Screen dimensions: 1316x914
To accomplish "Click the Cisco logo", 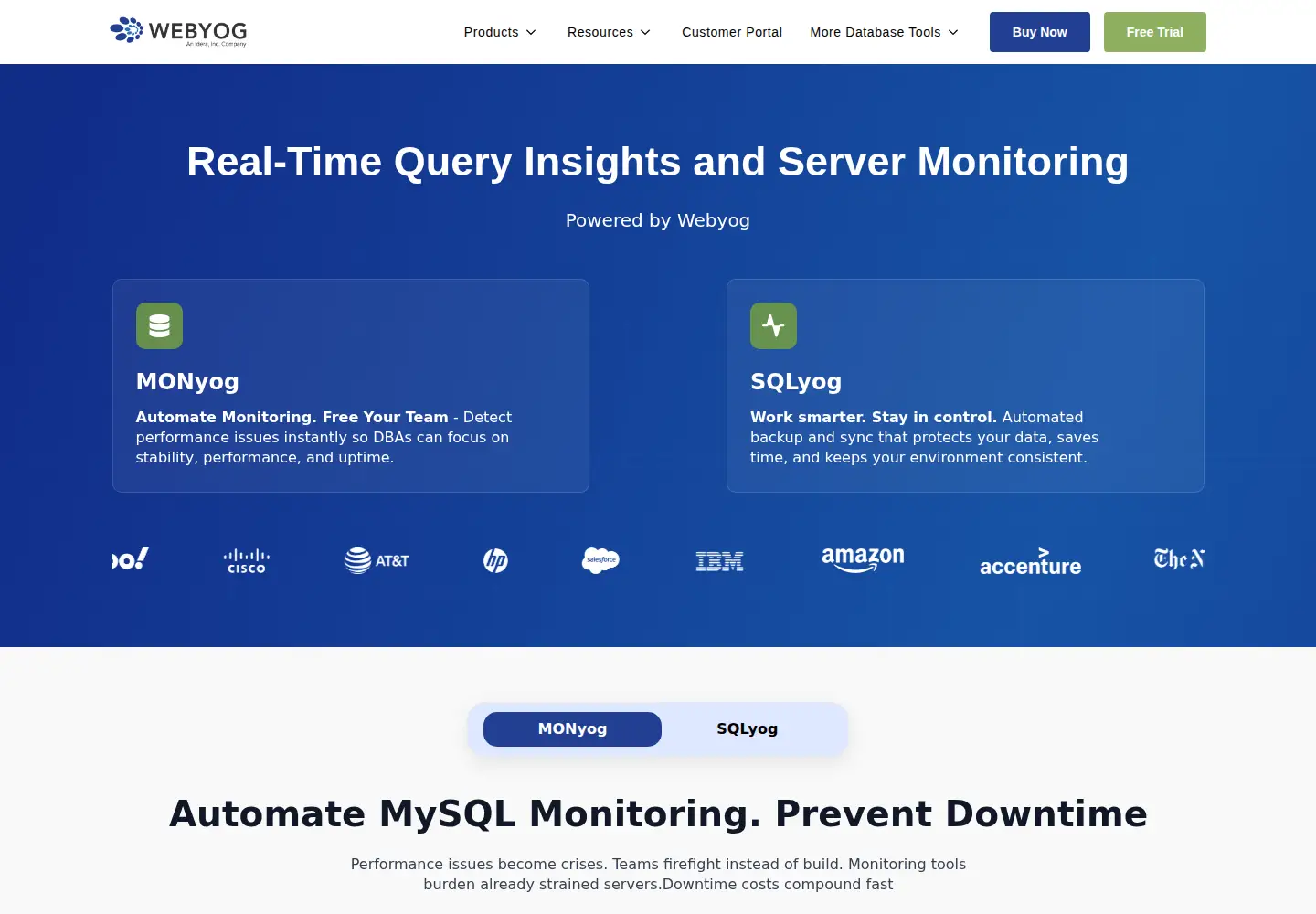I will (247, 561).
